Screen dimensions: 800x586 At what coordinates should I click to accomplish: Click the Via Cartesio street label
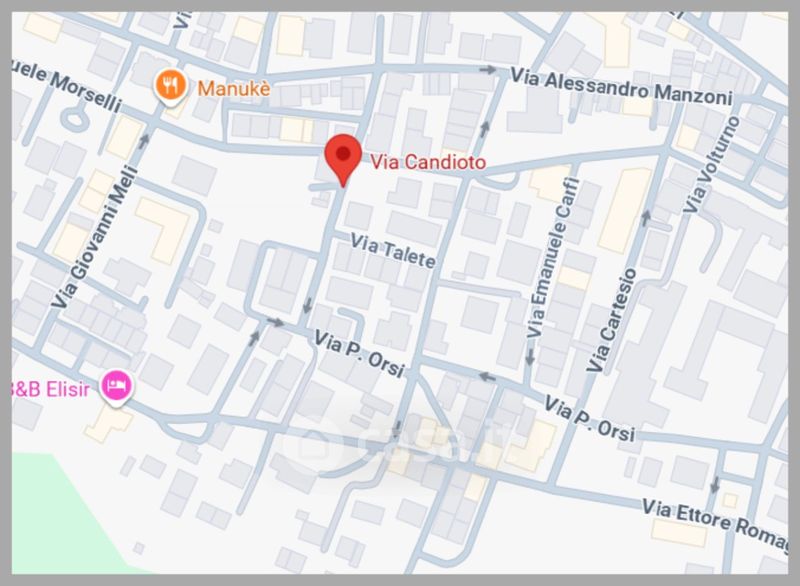[612, 320]
